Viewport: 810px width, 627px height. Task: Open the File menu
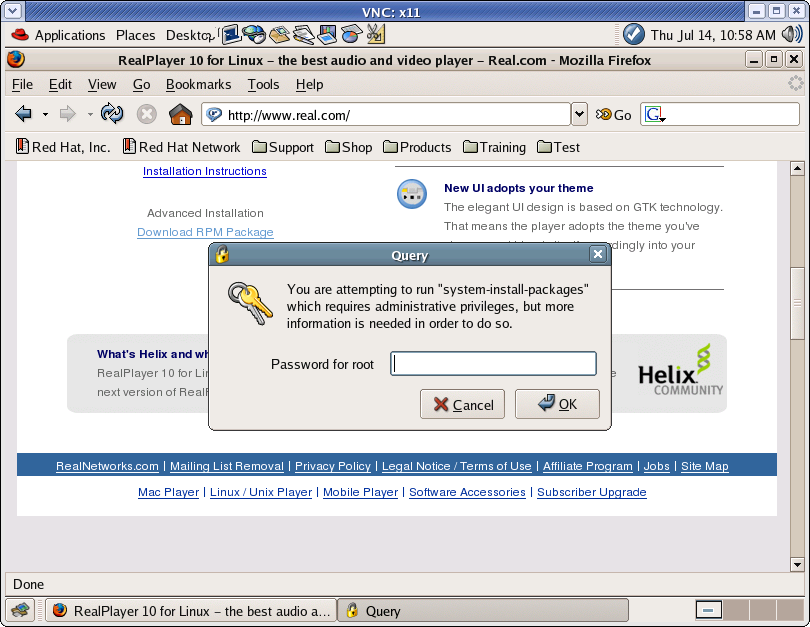tap(22, 84)
